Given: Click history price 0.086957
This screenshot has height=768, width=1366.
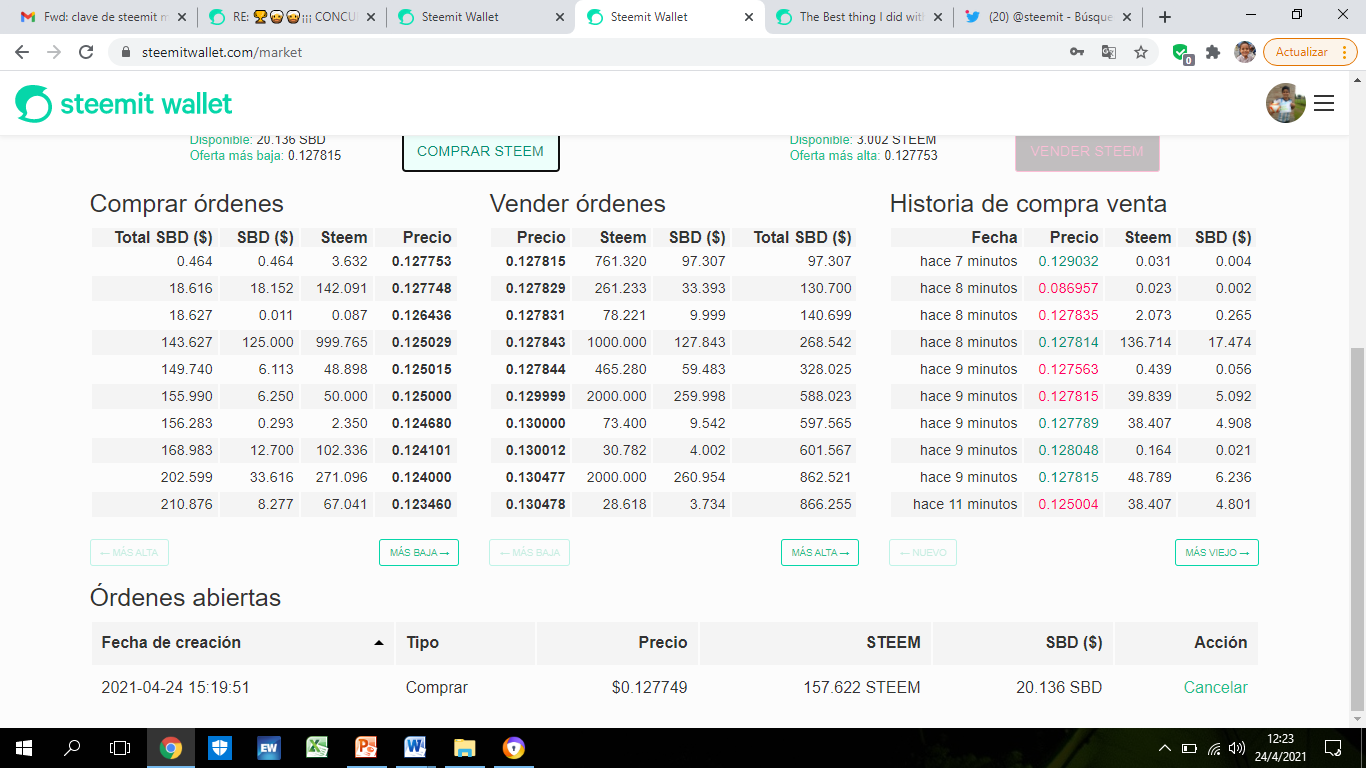Looking at the screenshot, I should [1068, 288].
